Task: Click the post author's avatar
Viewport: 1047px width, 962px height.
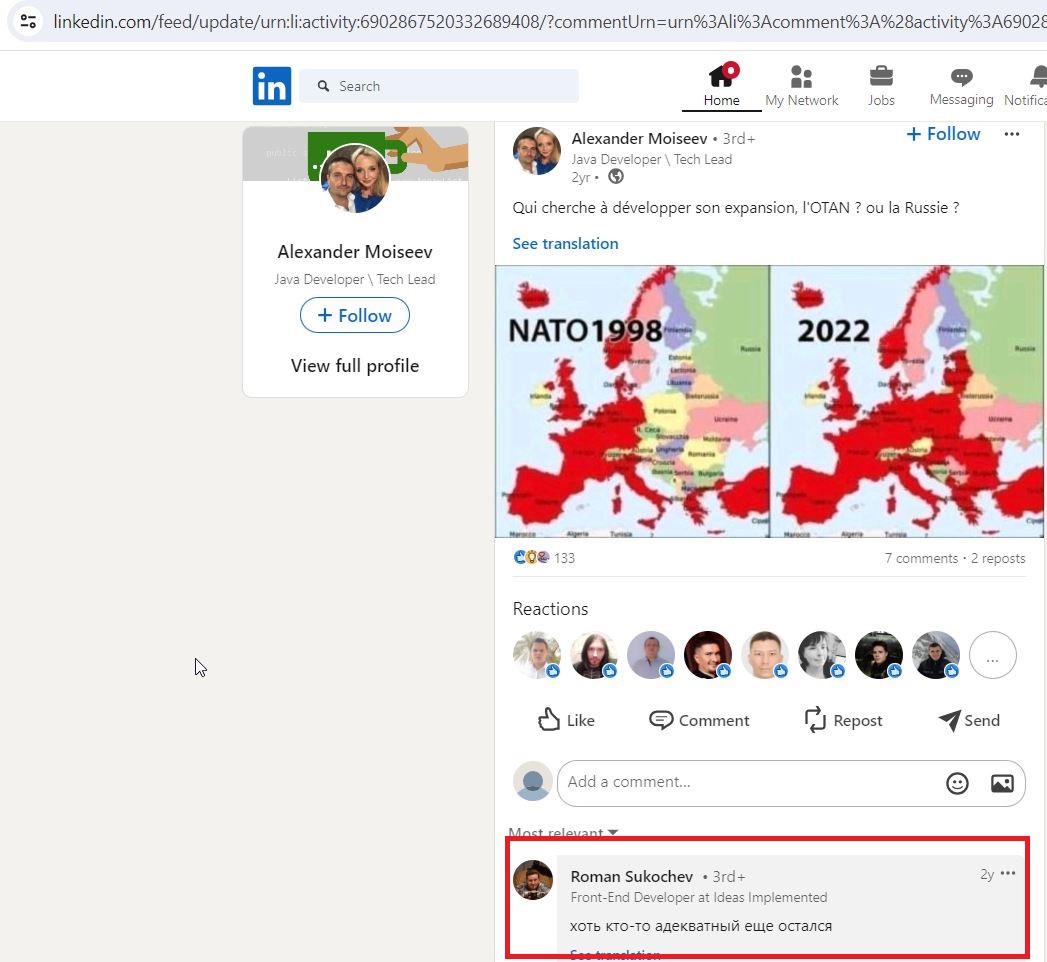Action: click(x=536, y=151)
